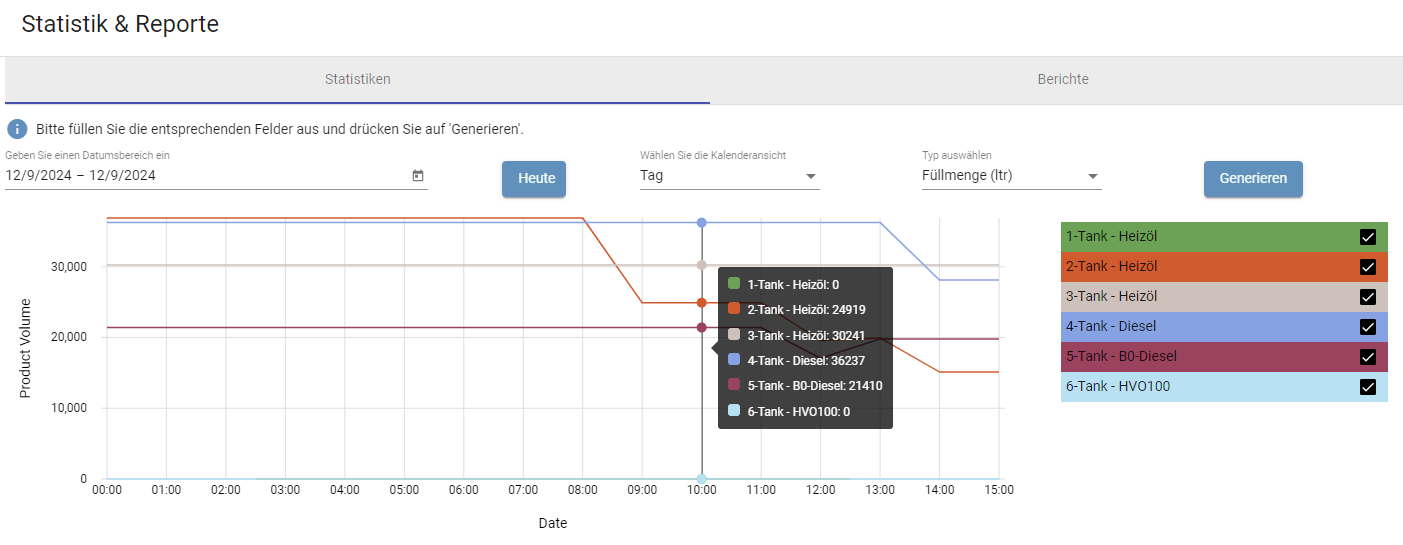Click the 5-Tank - B0-Diesel legend label

click(x=1121, y=357)
